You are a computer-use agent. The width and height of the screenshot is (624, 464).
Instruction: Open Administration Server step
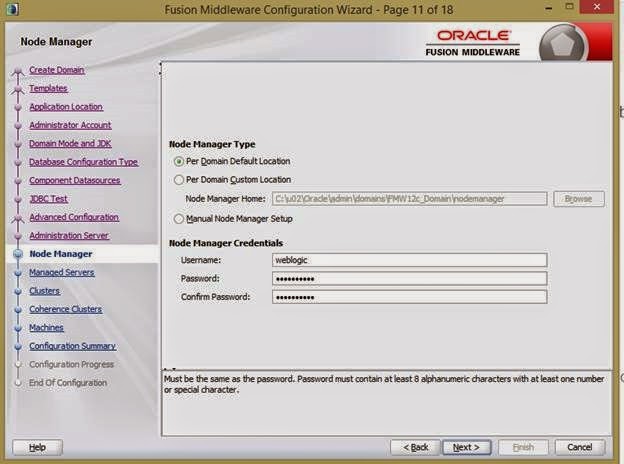point(69,236)
